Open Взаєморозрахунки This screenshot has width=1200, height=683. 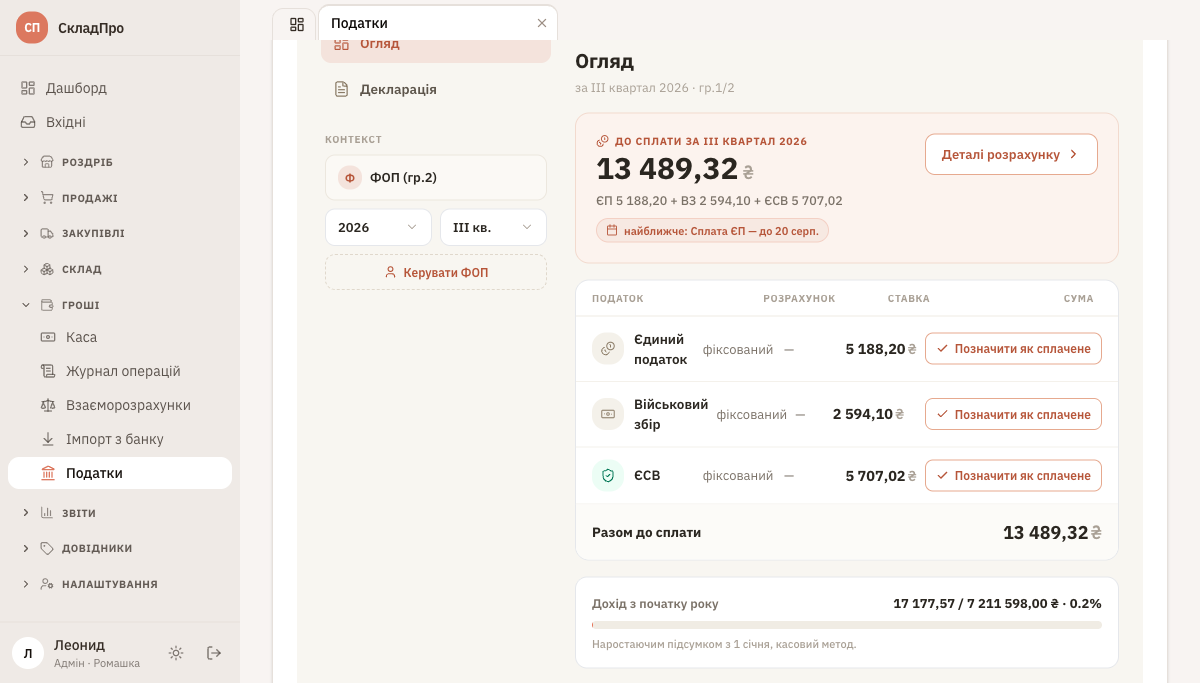120,405
